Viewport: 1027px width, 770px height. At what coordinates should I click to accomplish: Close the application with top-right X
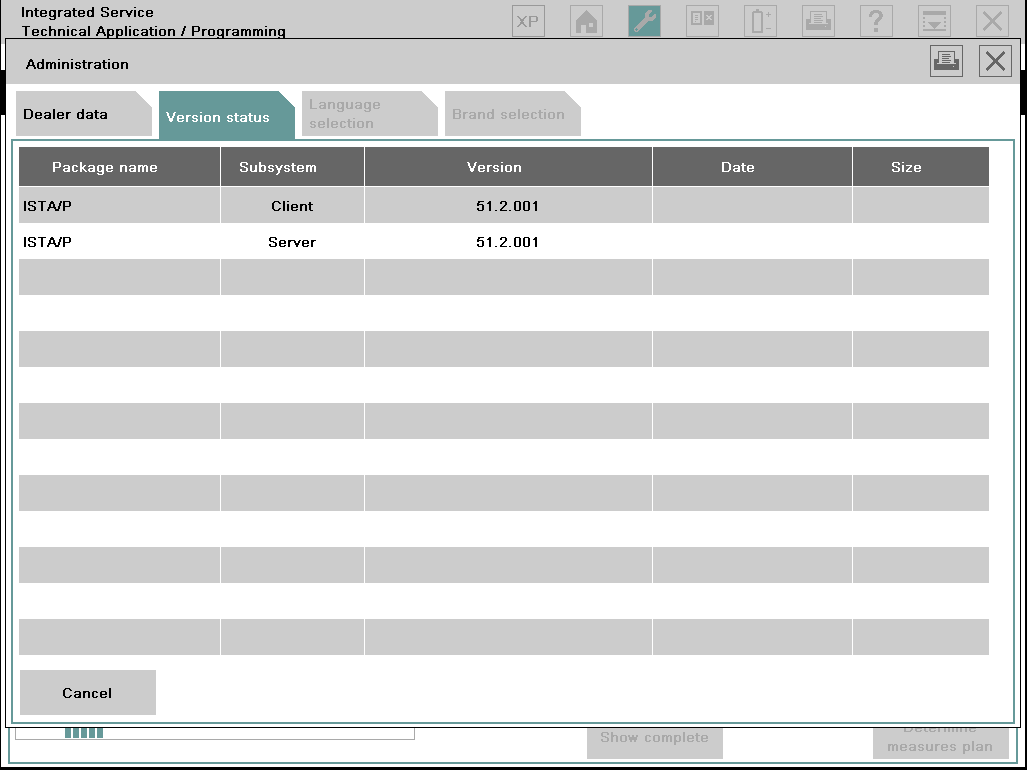992,21
